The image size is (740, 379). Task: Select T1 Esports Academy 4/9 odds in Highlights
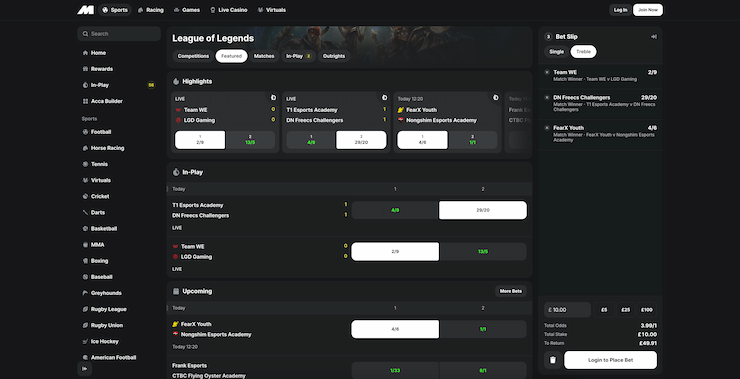(311, 140)
